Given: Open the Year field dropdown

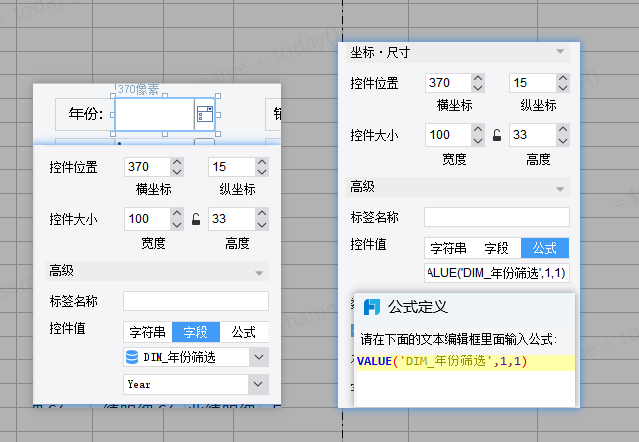Looking at the screenshot, I should pos(258,384).
